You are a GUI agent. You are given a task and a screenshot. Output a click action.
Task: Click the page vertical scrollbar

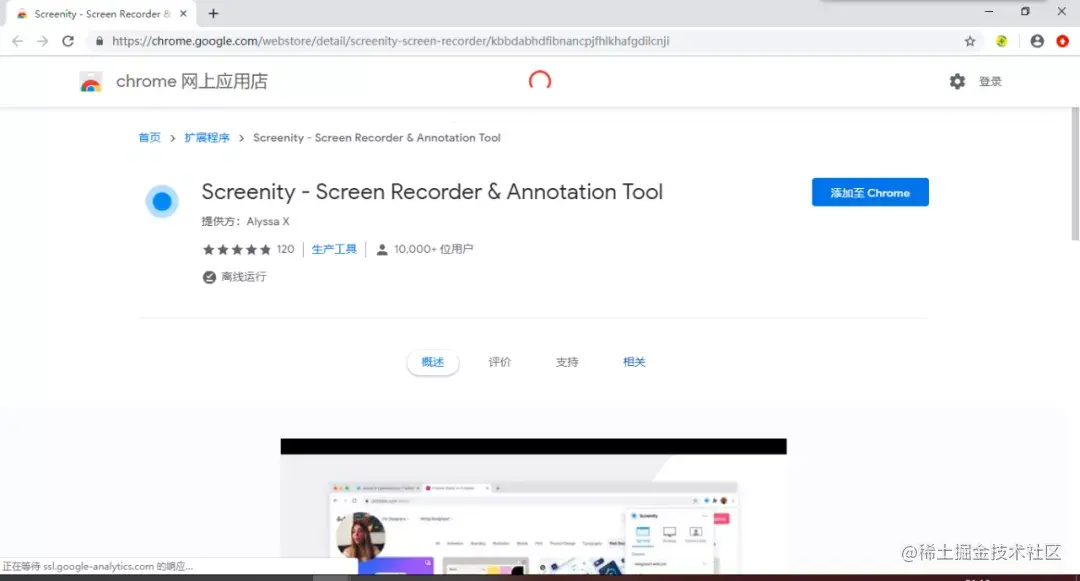tap(1074, 173)
